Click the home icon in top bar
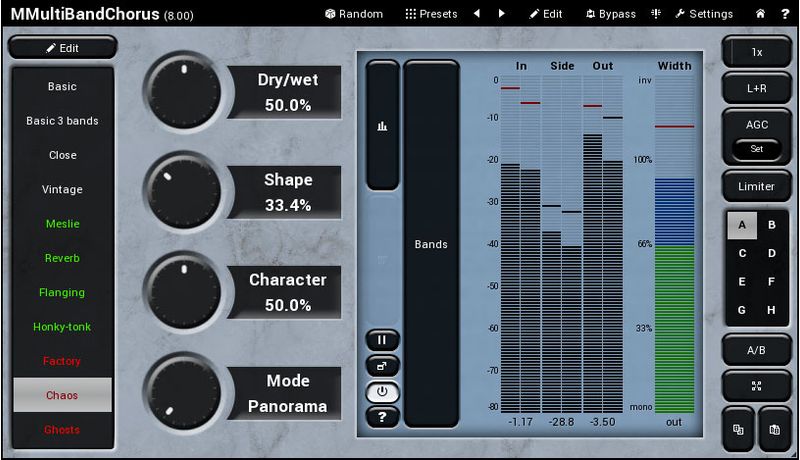The width and height of the screenshot is (800, 460). click(760, 14)
